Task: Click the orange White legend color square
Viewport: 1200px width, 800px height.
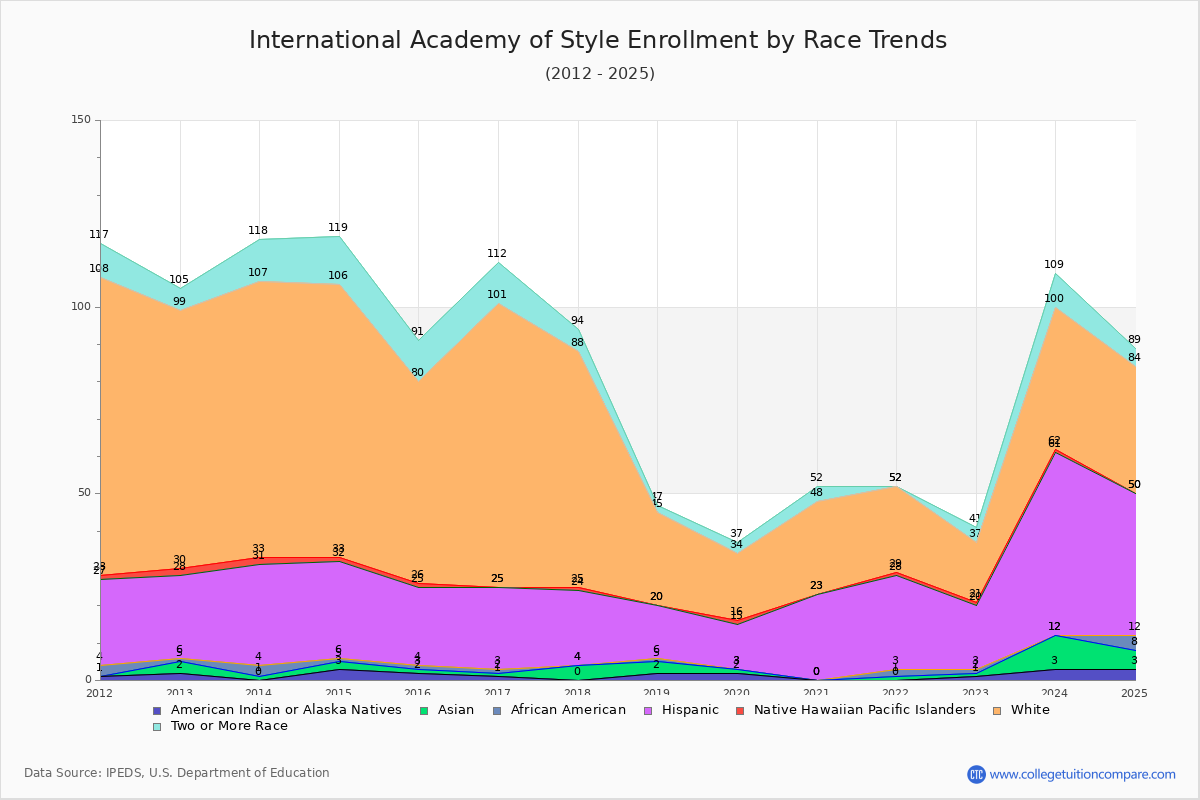Action: coord(999,710)
